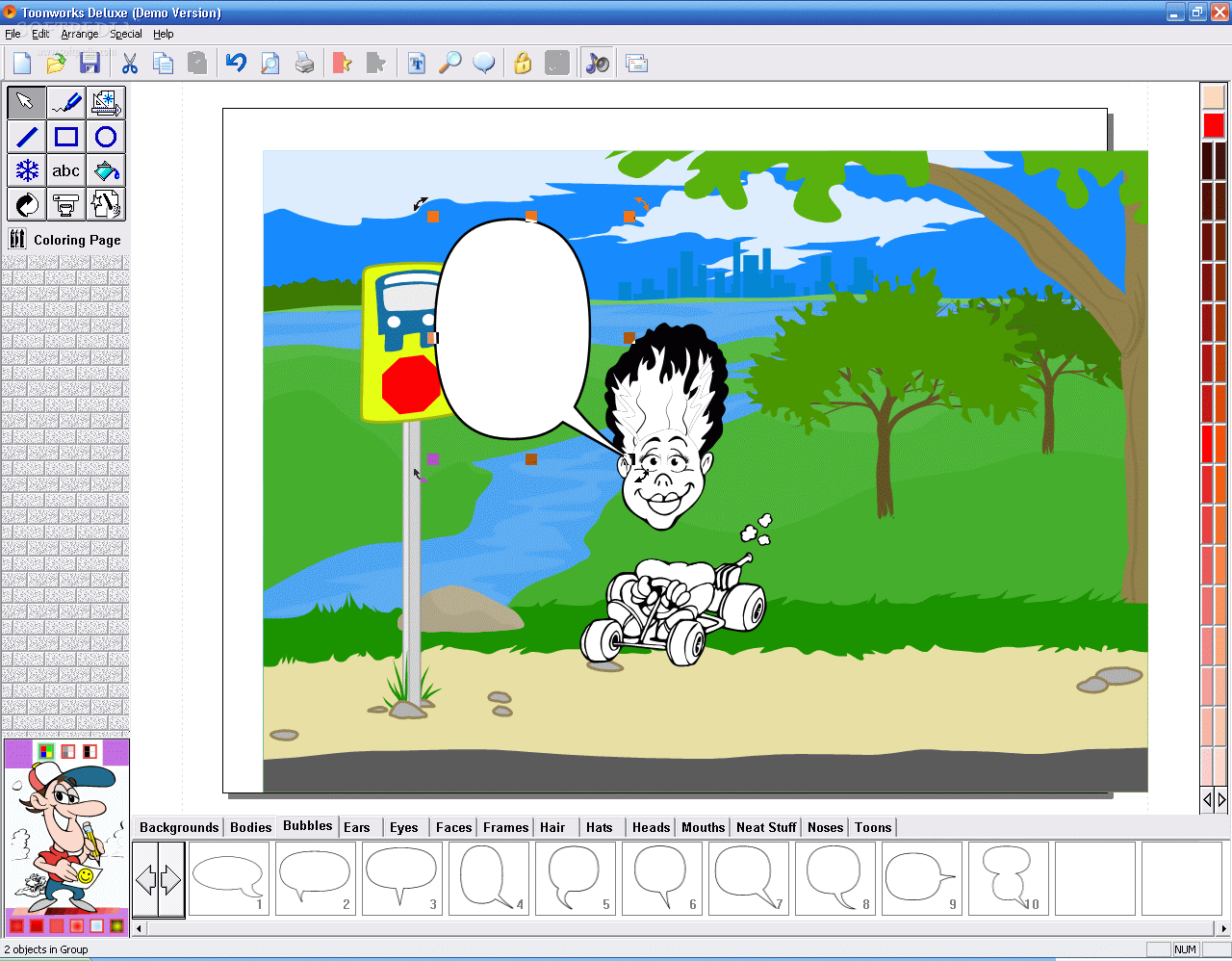Select the freehand pen drawing tool
1232x961 pixels.
[66, 102]
